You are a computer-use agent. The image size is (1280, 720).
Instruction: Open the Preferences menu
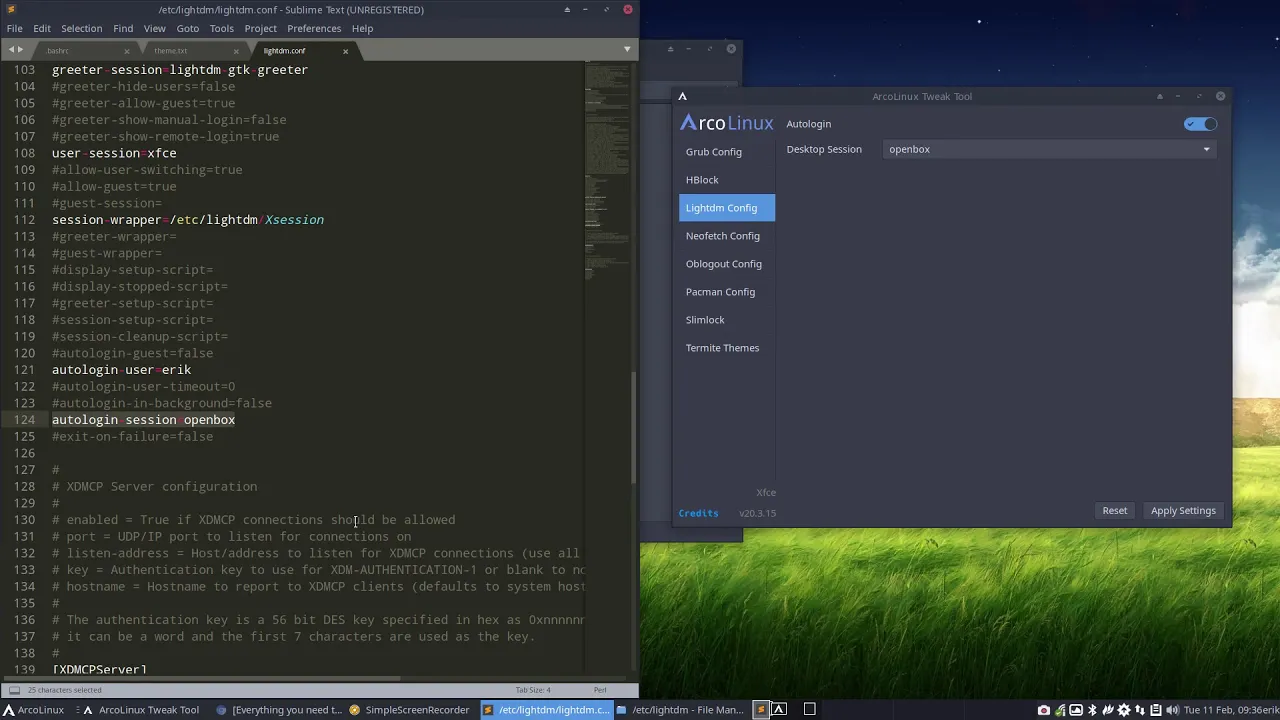click(314, 28)
